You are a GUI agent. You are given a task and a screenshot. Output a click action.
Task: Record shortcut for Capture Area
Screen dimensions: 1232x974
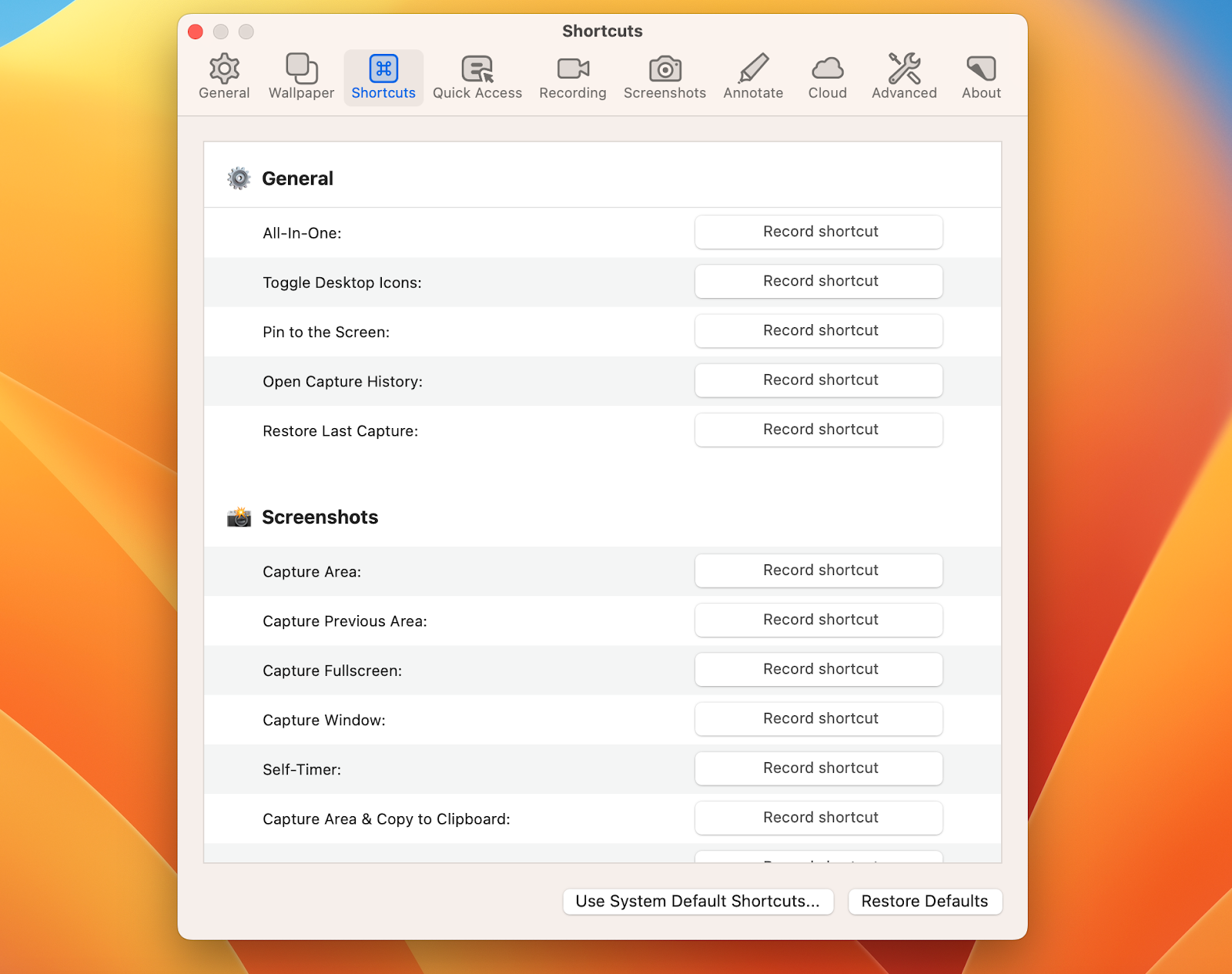point(819,571)
